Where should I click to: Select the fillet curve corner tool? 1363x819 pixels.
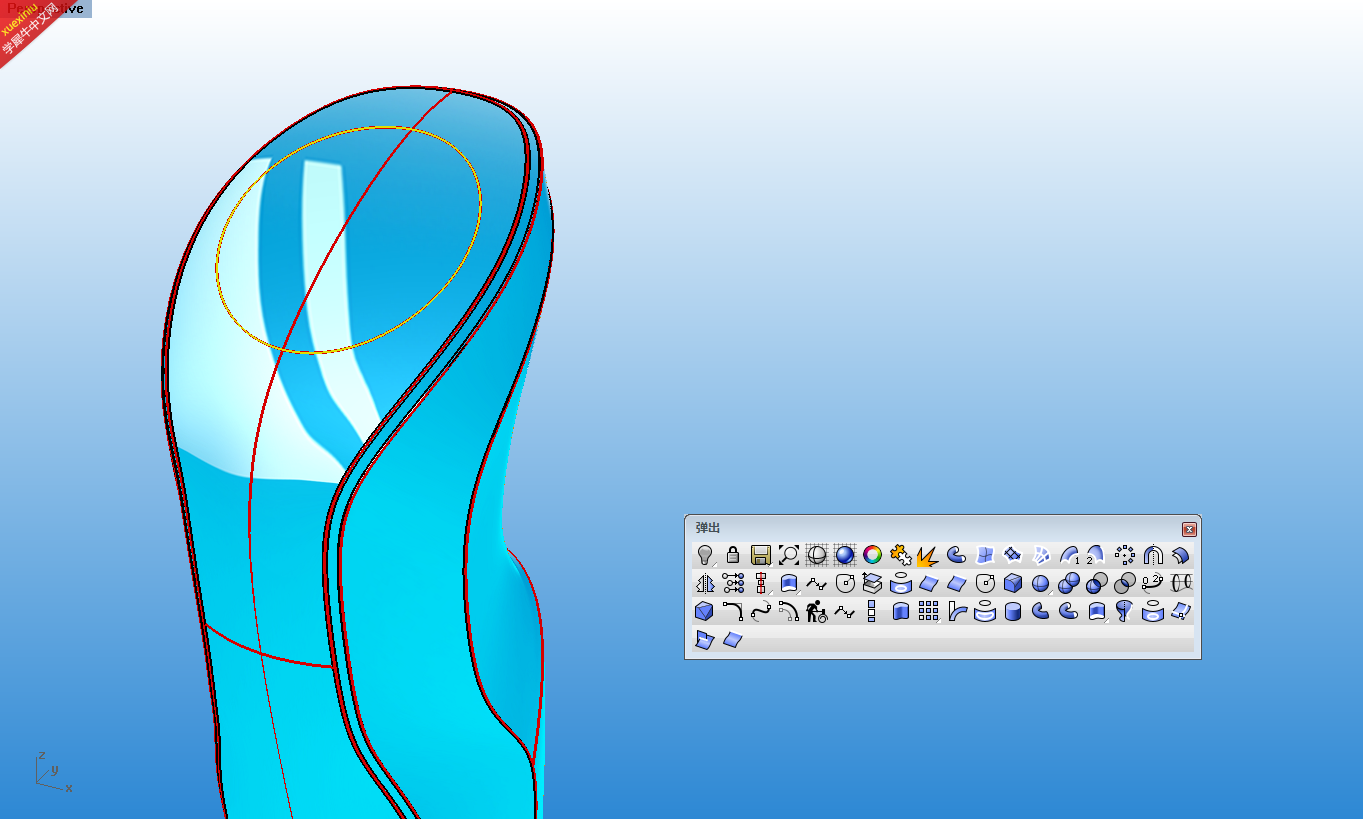pos(733,611)
